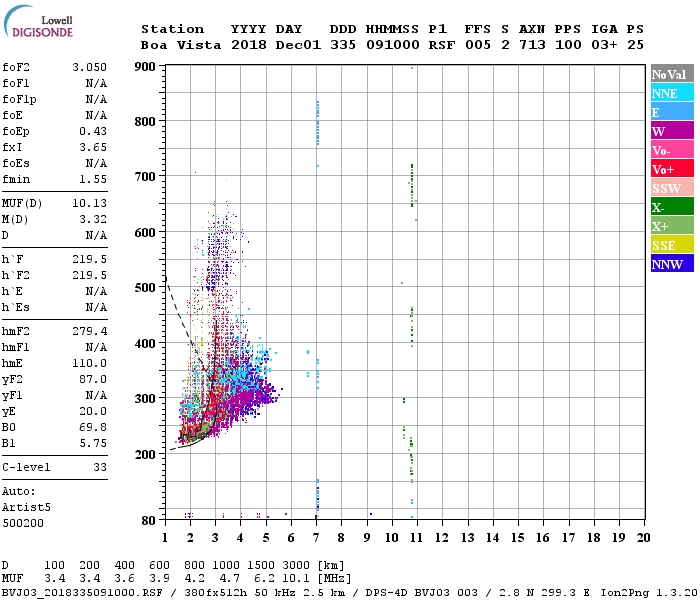
Task: Select the E blue legend swatch
Action: click(x=672, y=112)
